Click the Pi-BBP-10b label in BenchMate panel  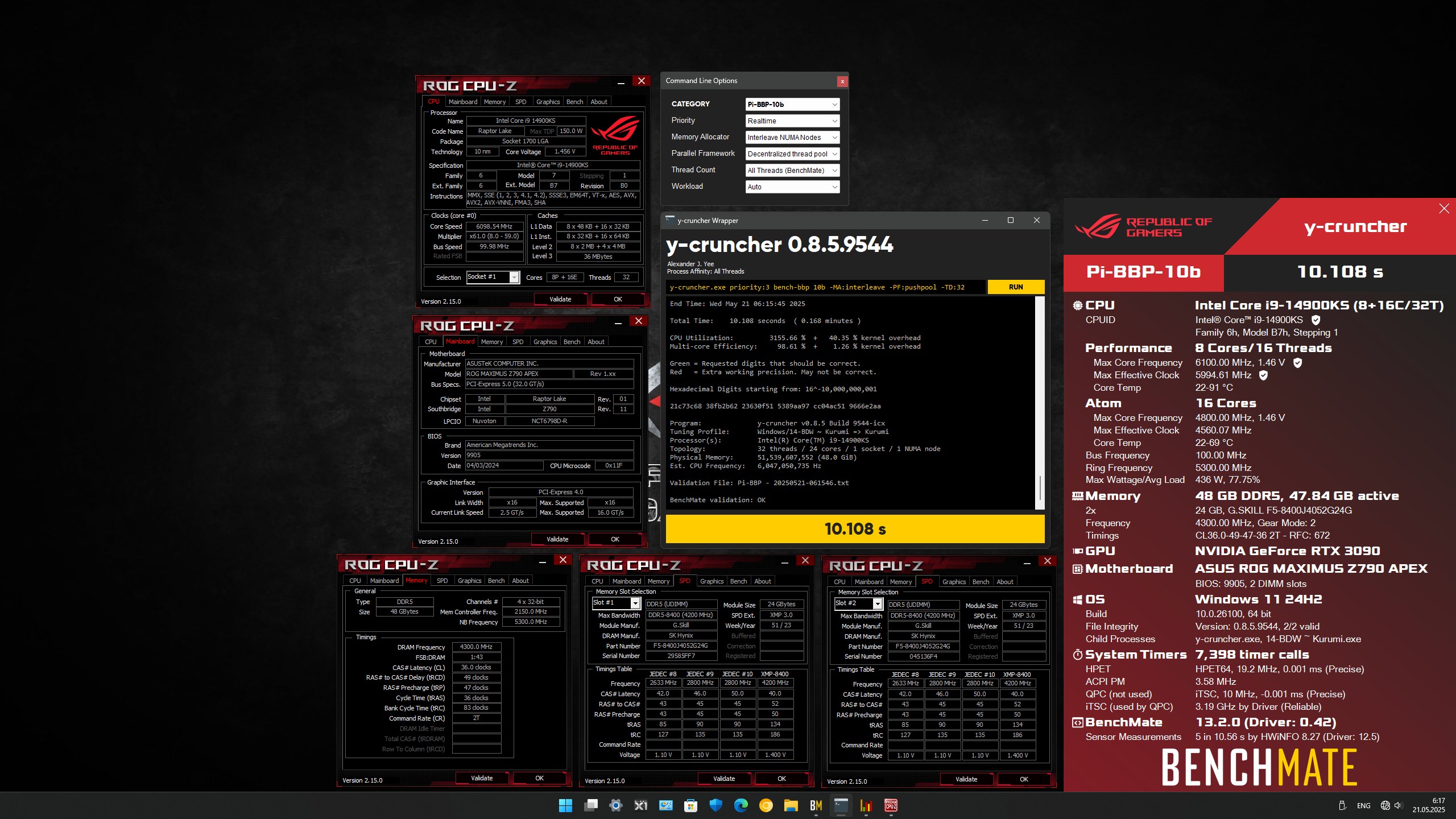click(1143, 272)
